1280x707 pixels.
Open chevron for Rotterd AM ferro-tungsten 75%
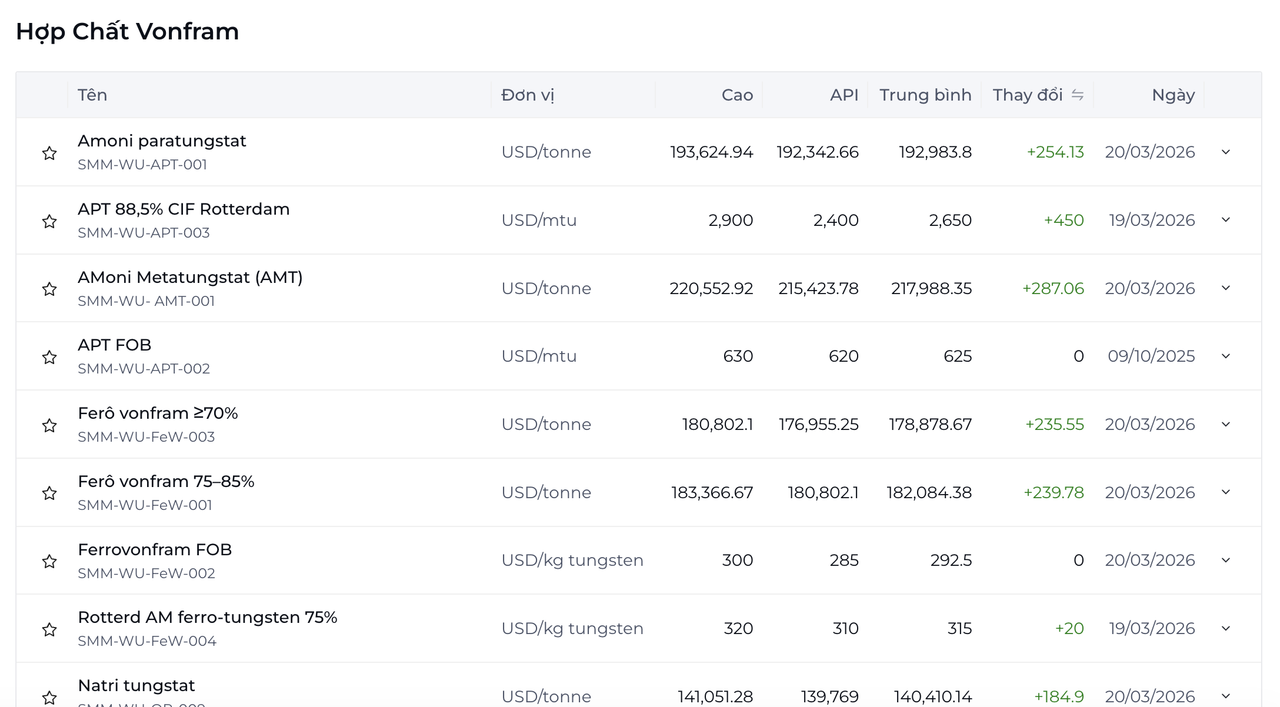point(1226,628)
